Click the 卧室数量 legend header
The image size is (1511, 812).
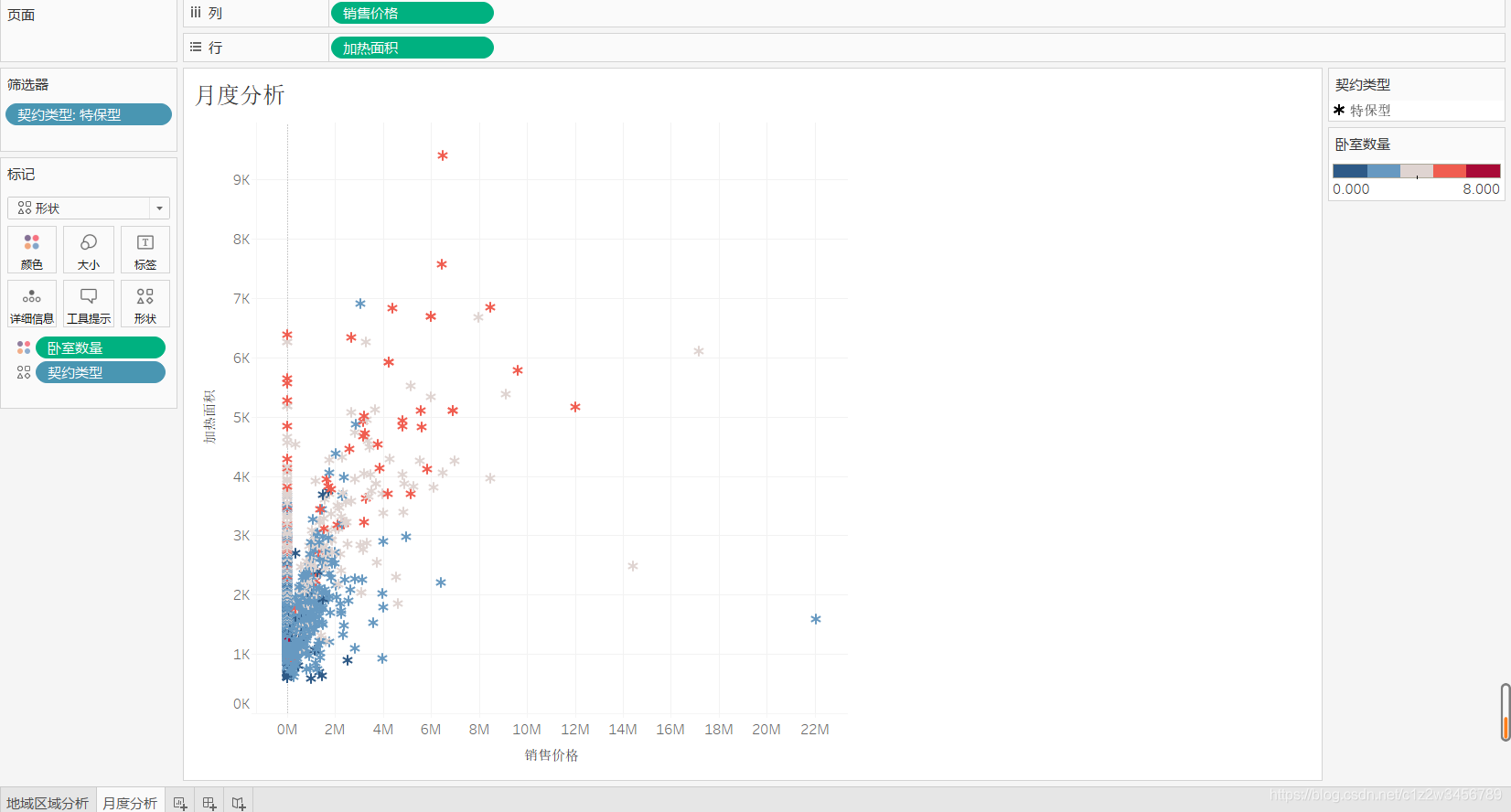tap(1363, 144)
